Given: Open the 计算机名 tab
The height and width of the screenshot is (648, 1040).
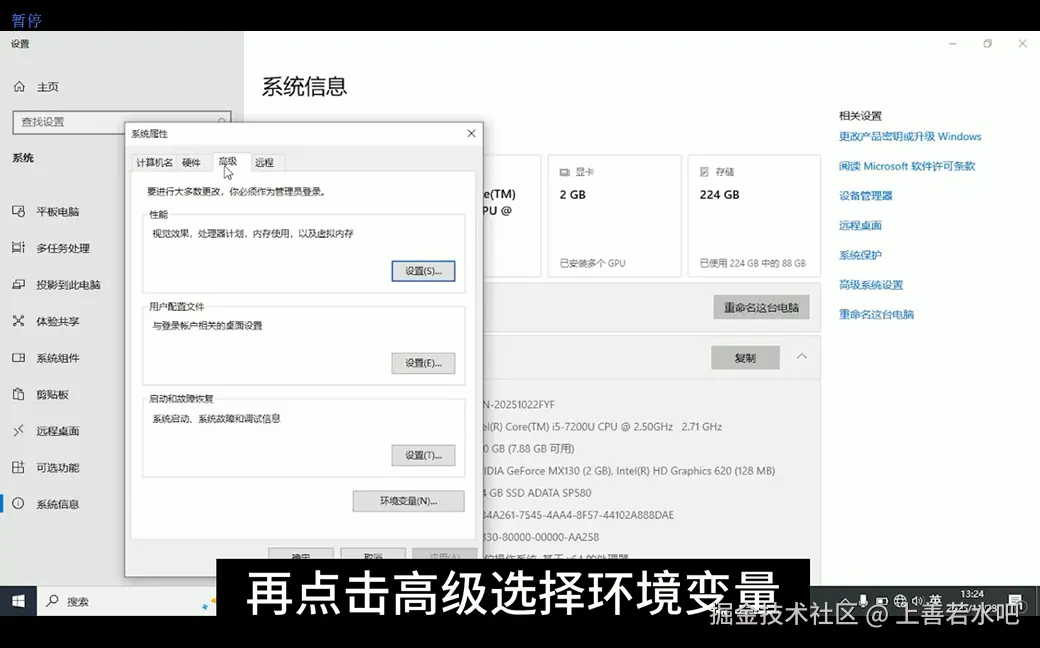Looking at the screenshot, I should 153,162.
